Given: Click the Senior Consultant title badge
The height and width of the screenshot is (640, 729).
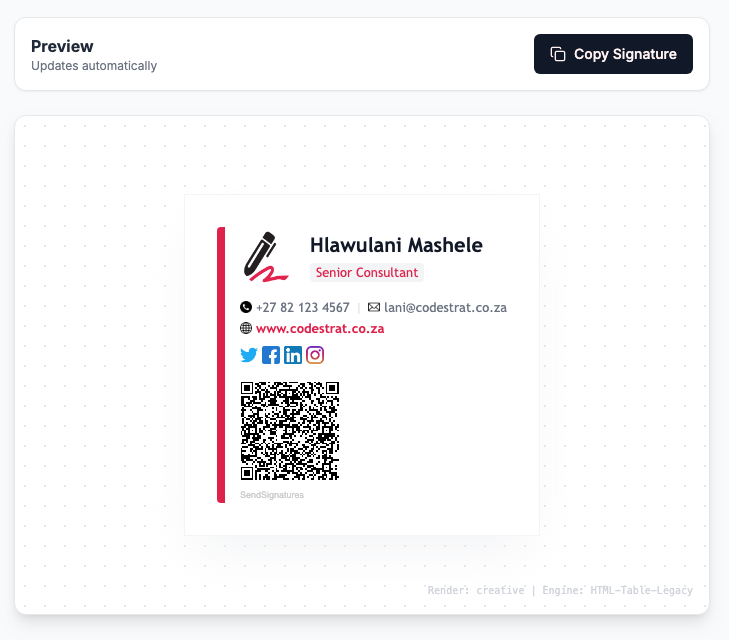Looking at the screenshot, I should tap(367, 272).
